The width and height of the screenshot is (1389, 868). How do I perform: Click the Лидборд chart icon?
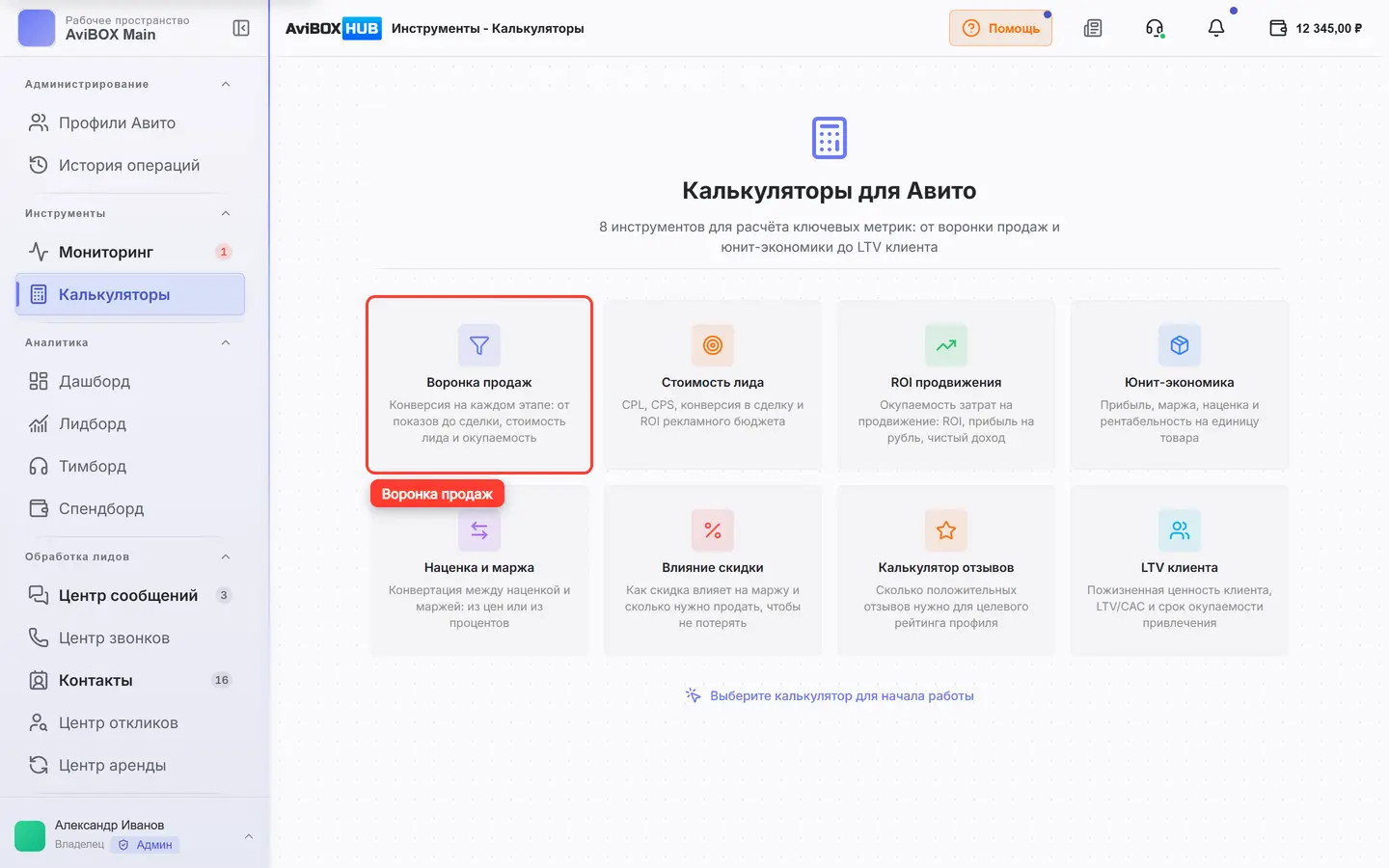click(39, 423)
